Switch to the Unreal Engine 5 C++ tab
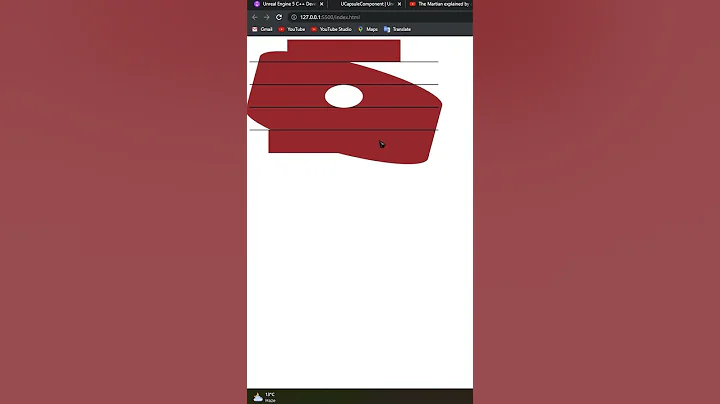The image size is (720, 404). coord(287,4)
